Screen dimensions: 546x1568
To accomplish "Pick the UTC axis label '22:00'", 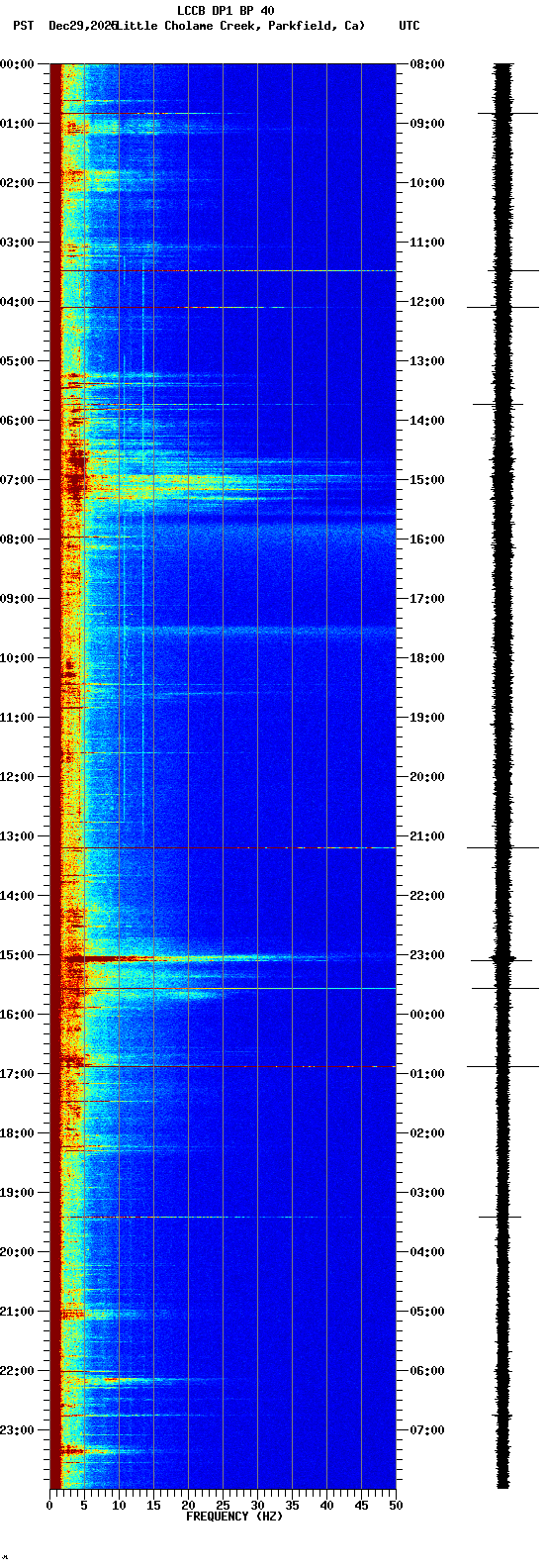I will pos(427,896).
